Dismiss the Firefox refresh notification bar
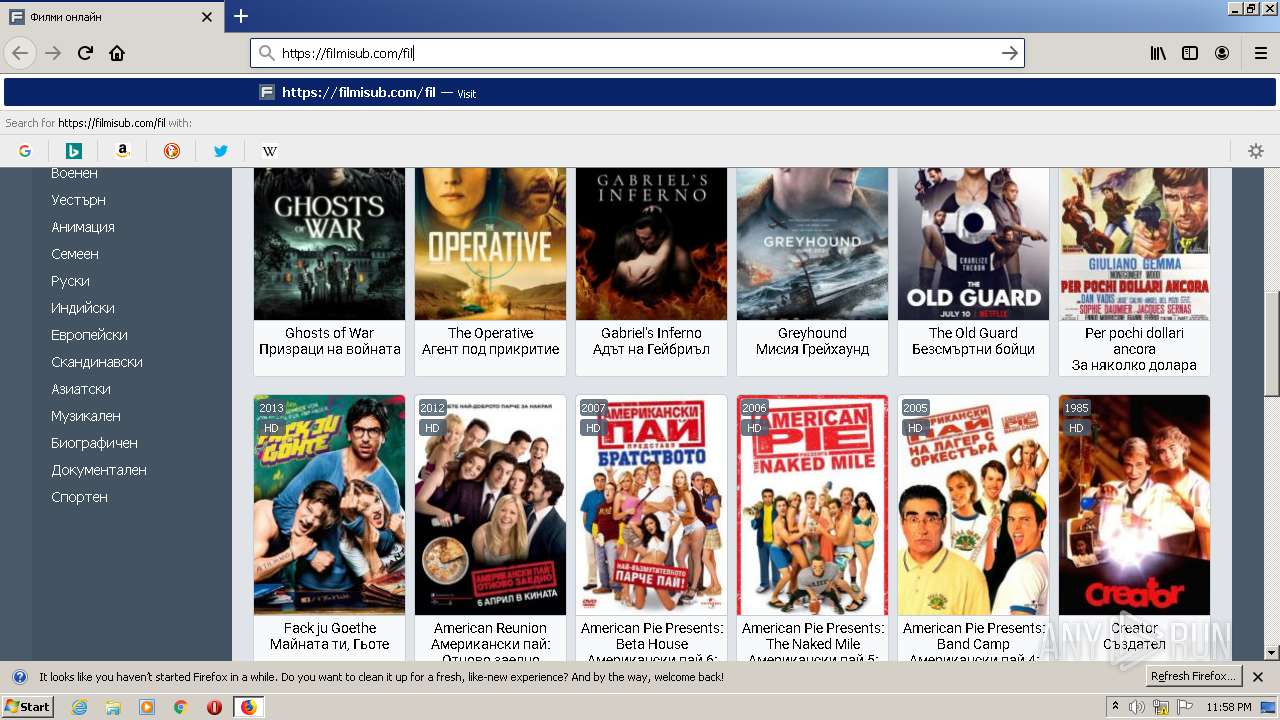Image resolution: width=1280 pixels, height=720 pixels. click(x=1258, y=677)
